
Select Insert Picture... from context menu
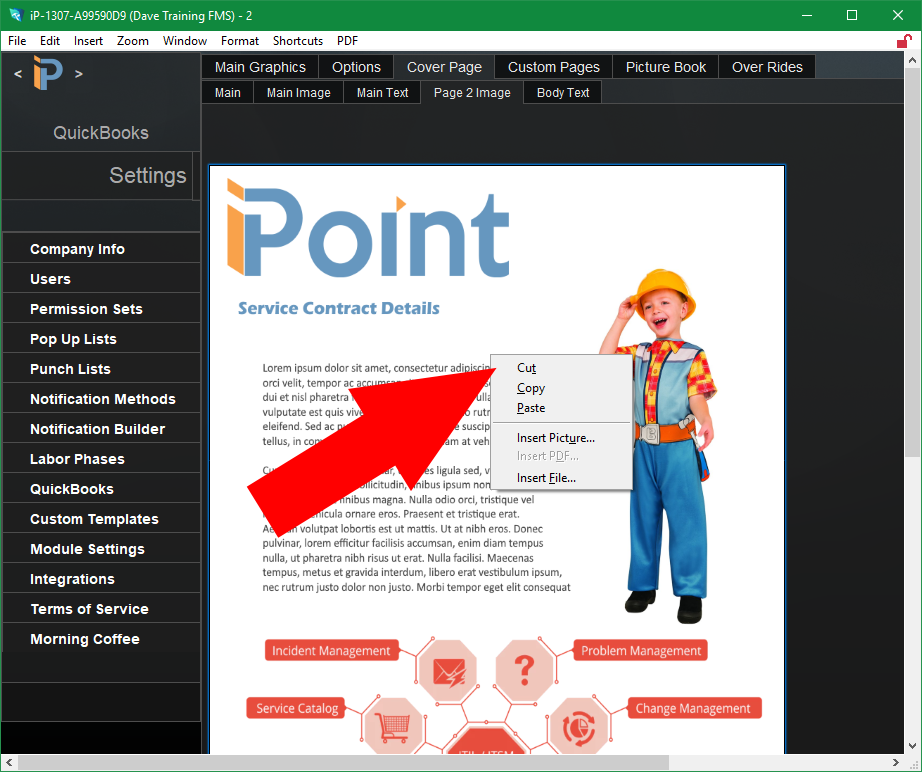pos(556,438)
